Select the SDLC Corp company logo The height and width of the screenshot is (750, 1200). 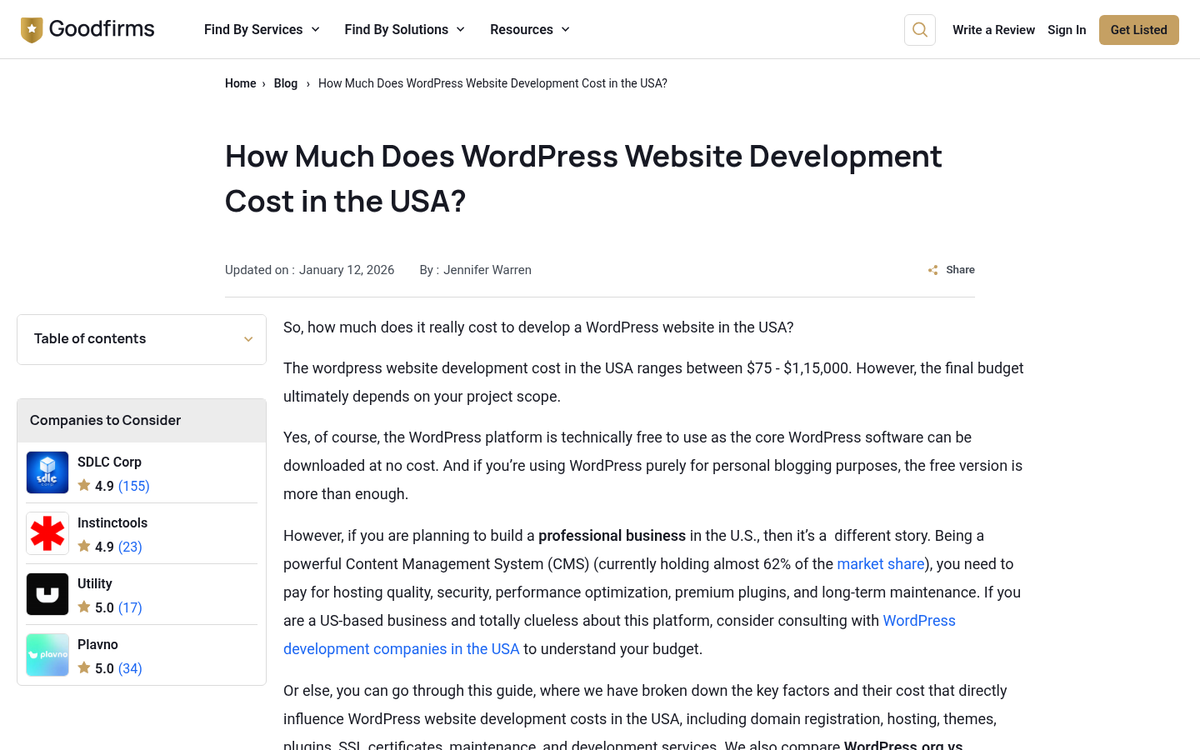47,472
